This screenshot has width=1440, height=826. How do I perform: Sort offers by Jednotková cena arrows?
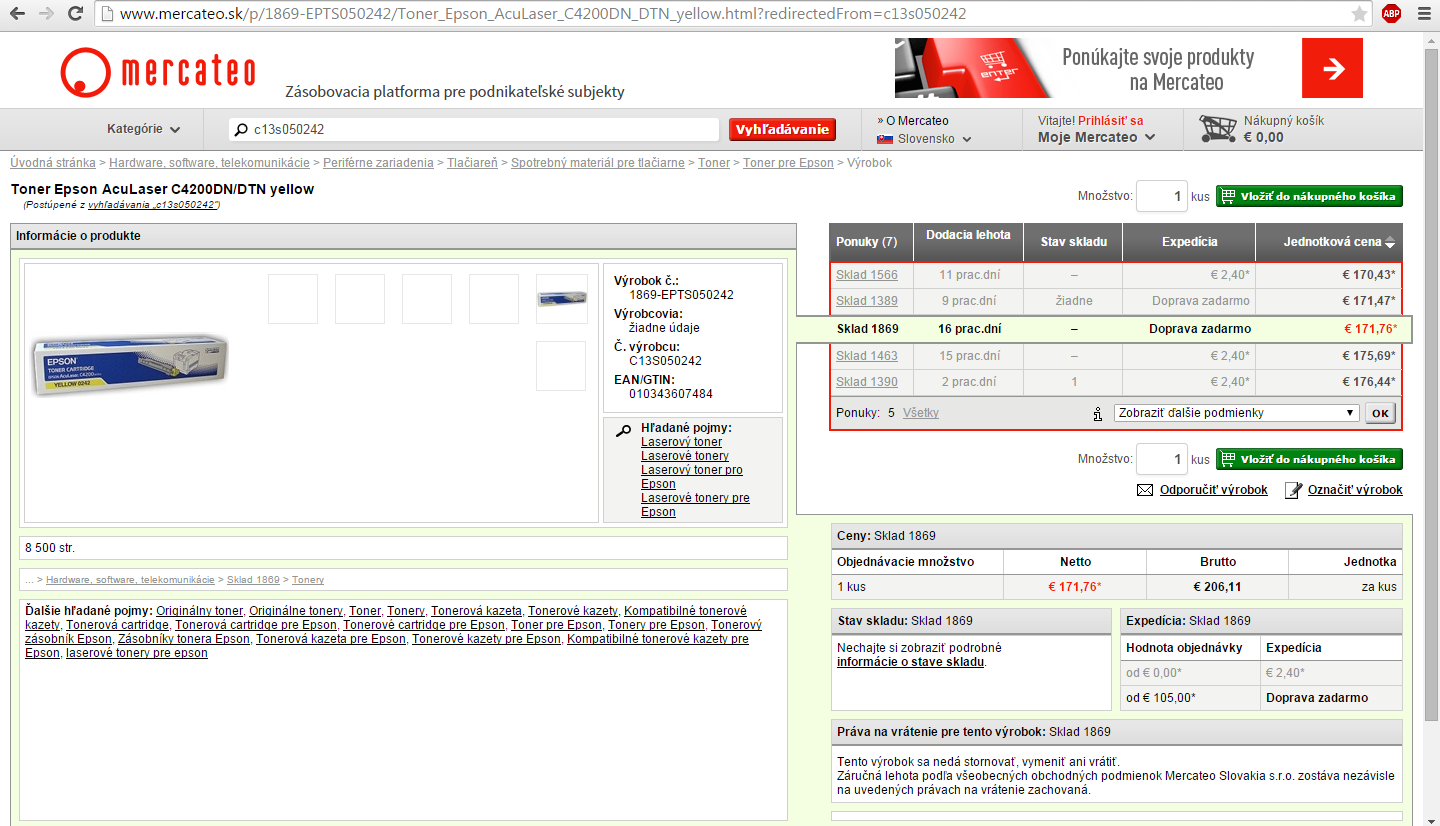coord(1390,242)
